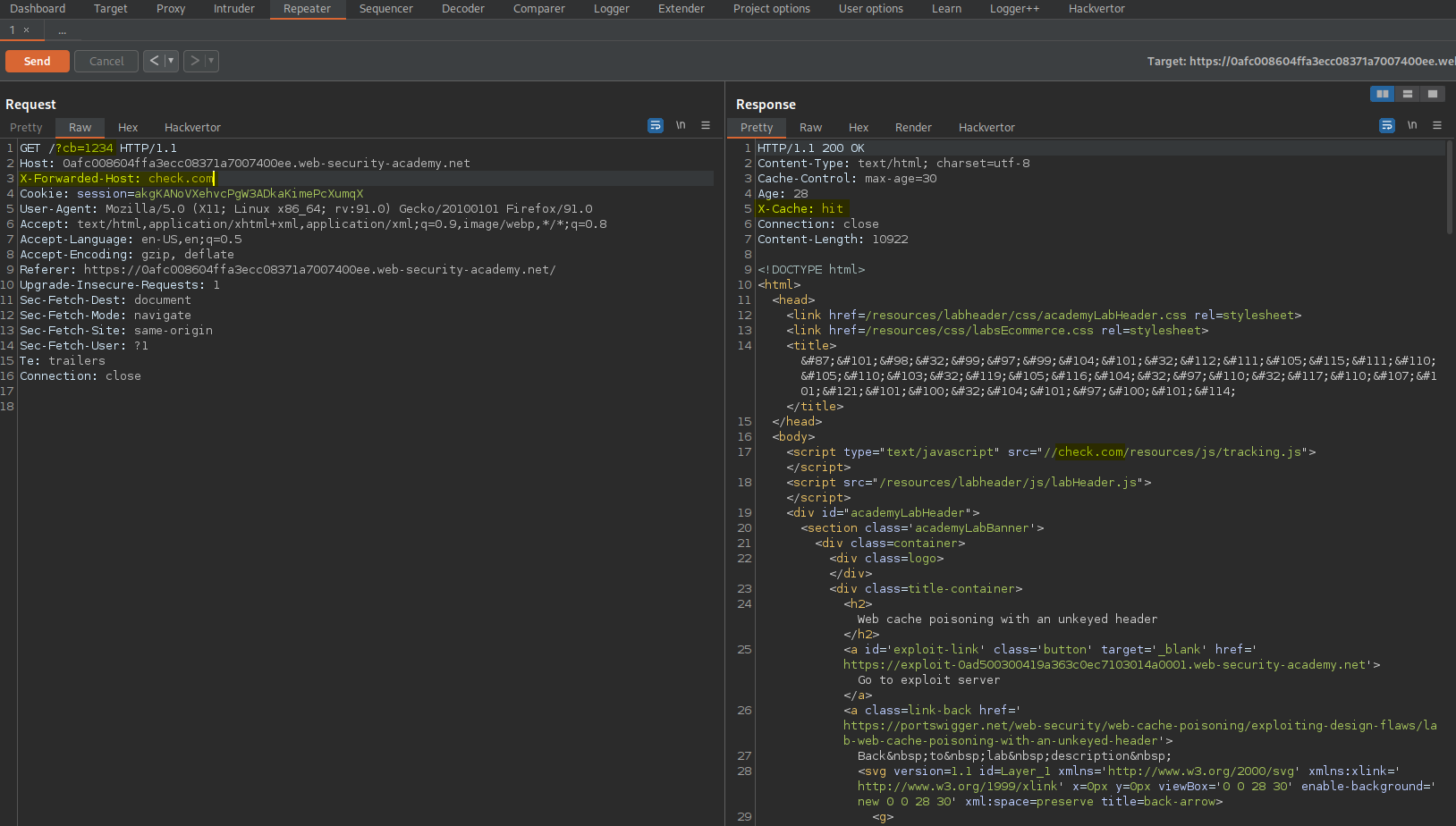The height and width of the screenshot is (826, 1456).
Task: Click 'Web cache poisoning with an unkeyed header' text
Action: tap(1007, 619)
